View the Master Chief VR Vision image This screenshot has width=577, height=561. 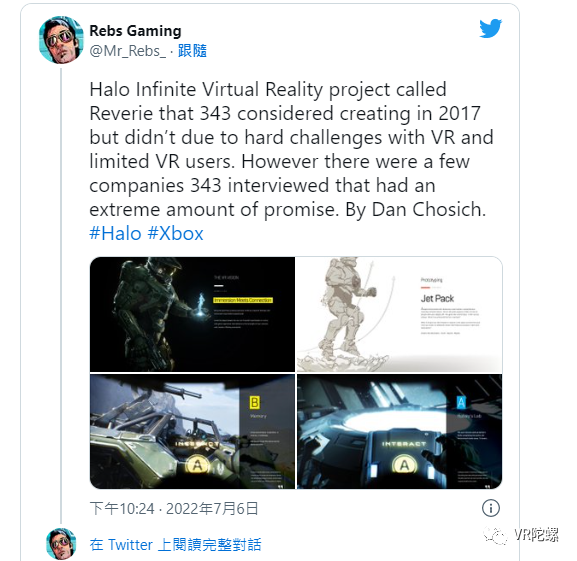point(192,314)
